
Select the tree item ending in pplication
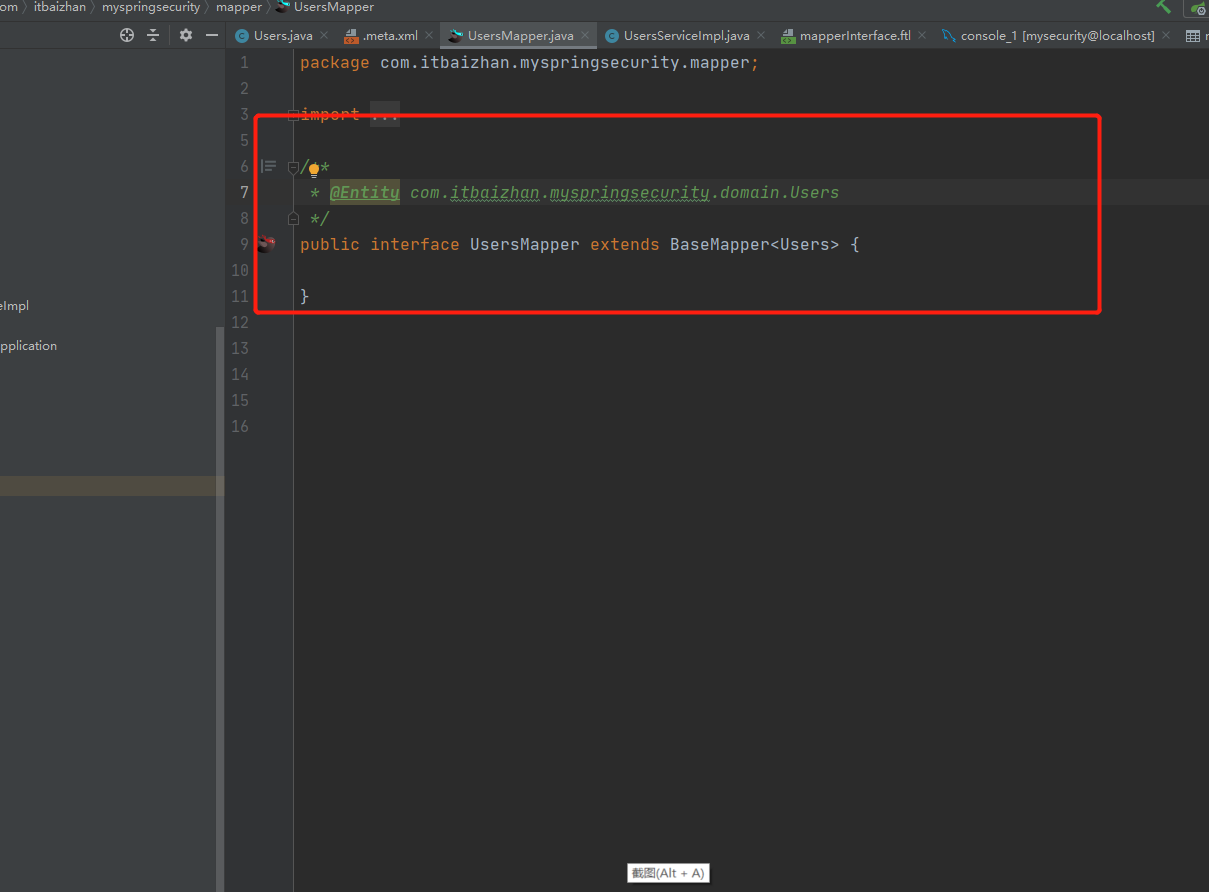pos(28,346)
